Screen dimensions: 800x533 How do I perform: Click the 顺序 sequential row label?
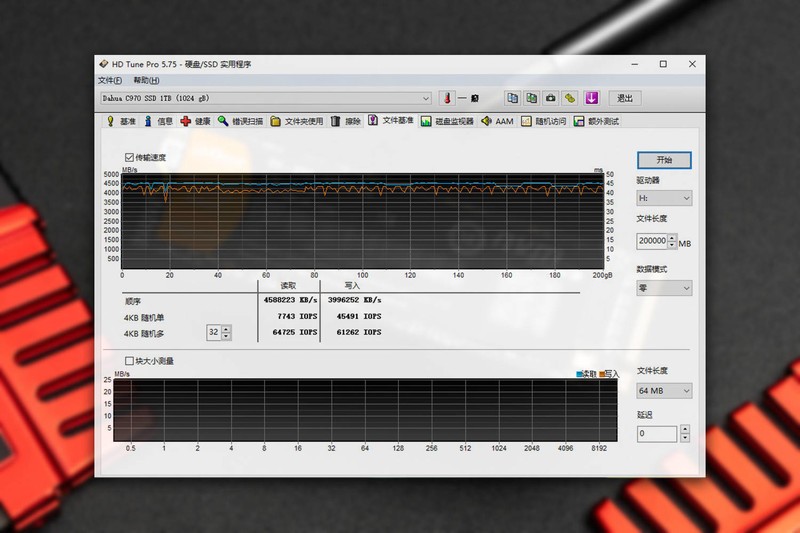point(133,301)
